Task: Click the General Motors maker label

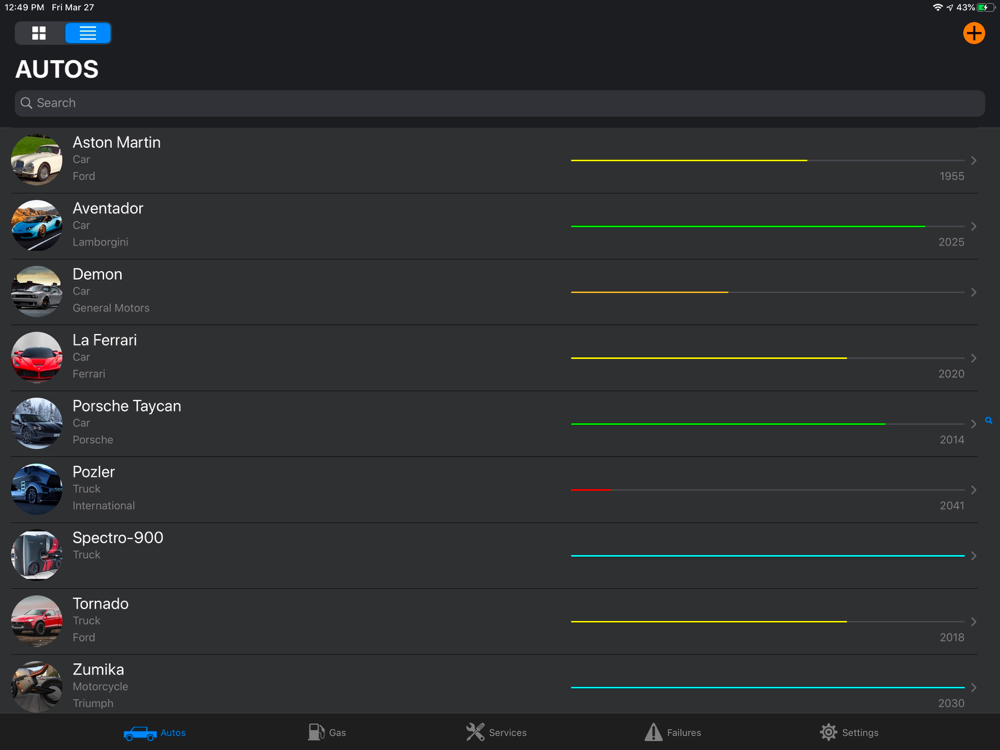Action: tap(111, 308)
